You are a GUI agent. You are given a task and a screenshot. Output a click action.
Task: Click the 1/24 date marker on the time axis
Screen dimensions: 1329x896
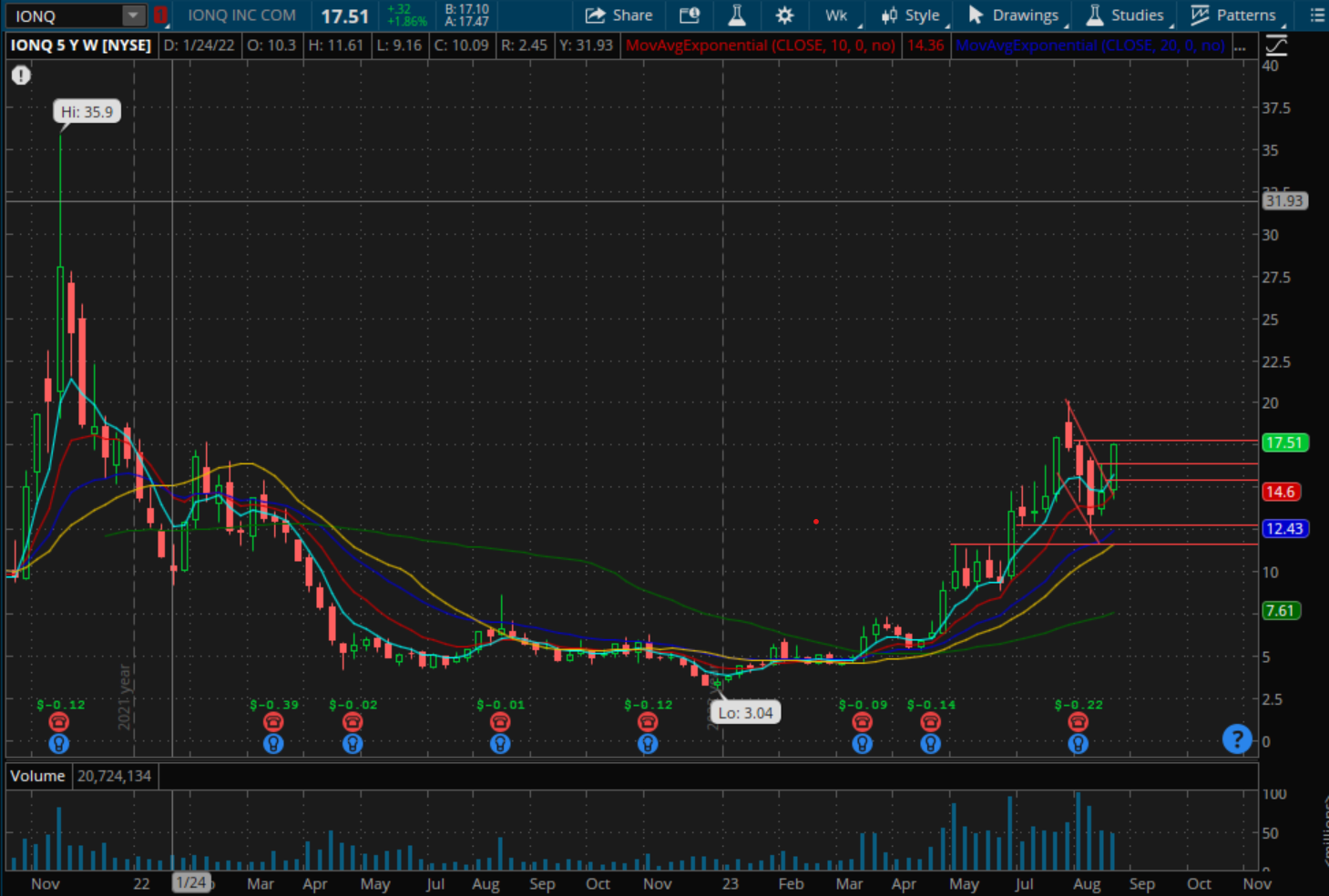click(x=191, y=882)
